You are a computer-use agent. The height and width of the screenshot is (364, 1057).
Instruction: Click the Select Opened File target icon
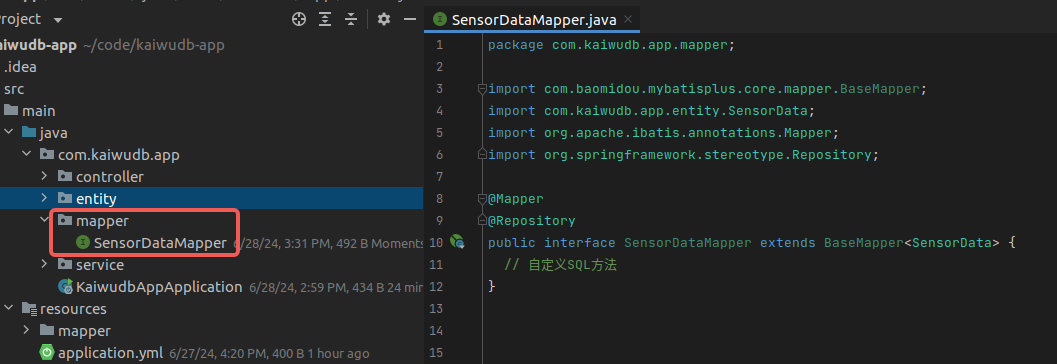299,19
